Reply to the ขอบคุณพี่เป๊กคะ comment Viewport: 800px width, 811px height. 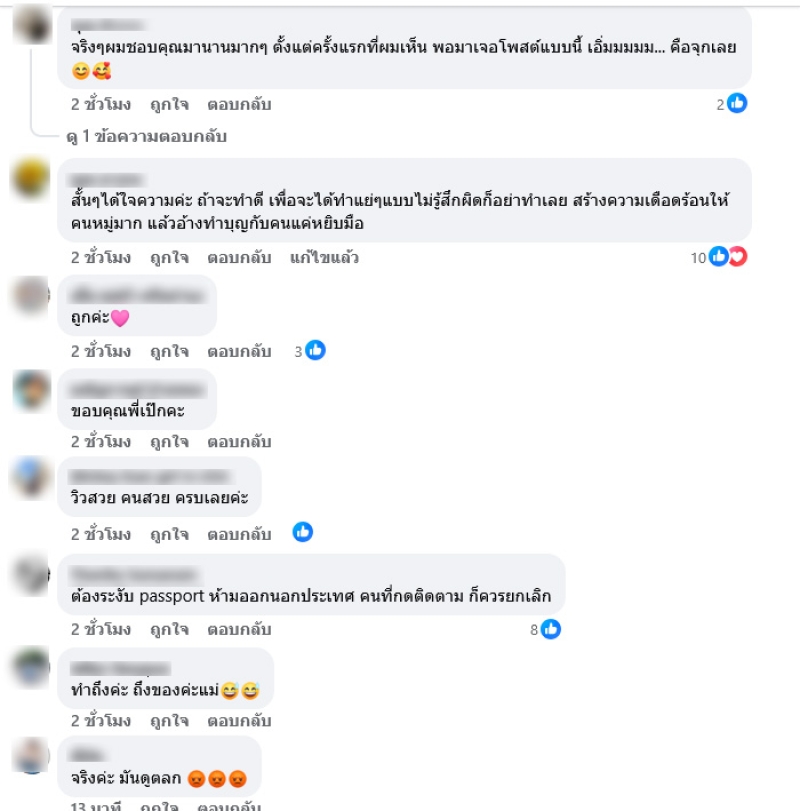pos(239,442)
